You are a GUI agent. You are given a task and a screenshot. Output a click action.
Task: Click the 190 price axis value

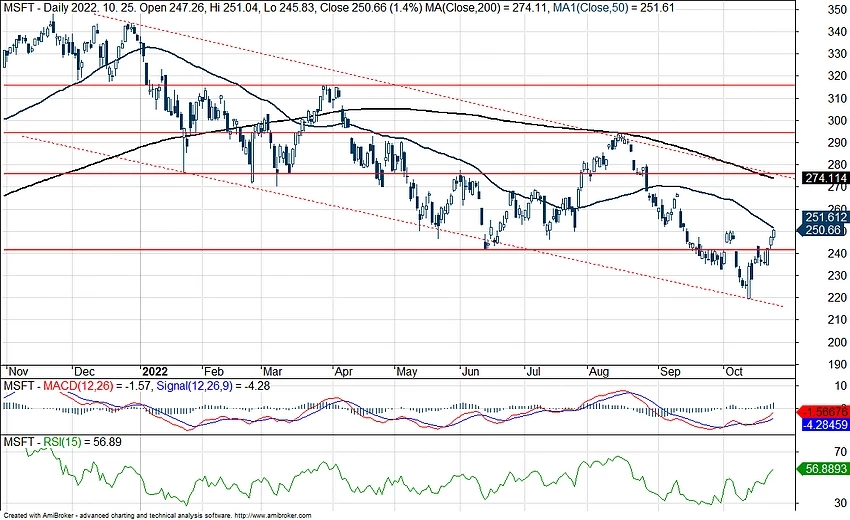pyautogui.click(x=837, y=364)
